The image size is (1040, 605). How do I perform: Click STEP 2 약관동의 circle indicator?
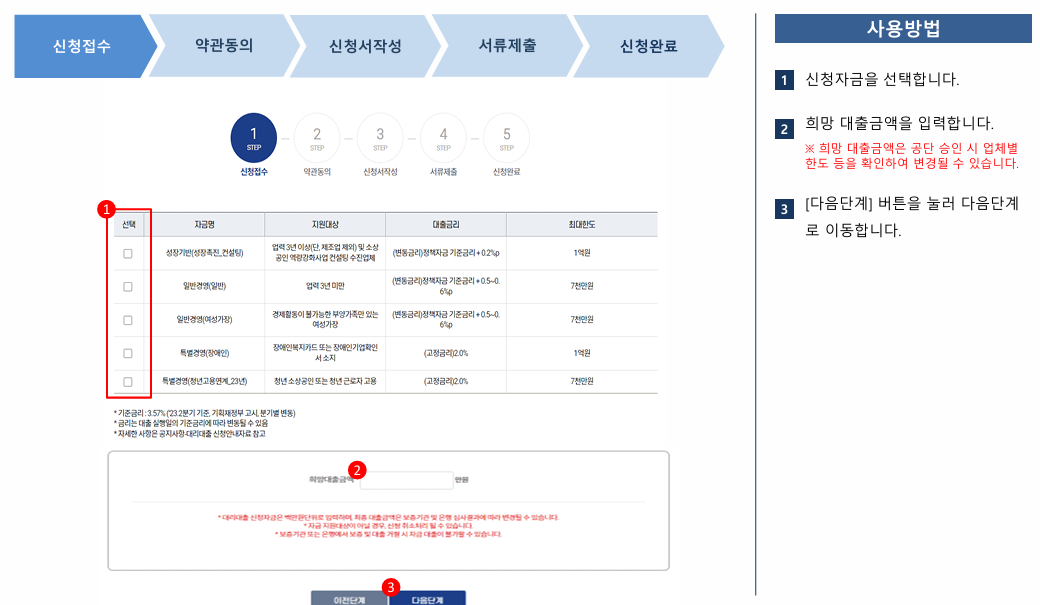click(317, 138)
